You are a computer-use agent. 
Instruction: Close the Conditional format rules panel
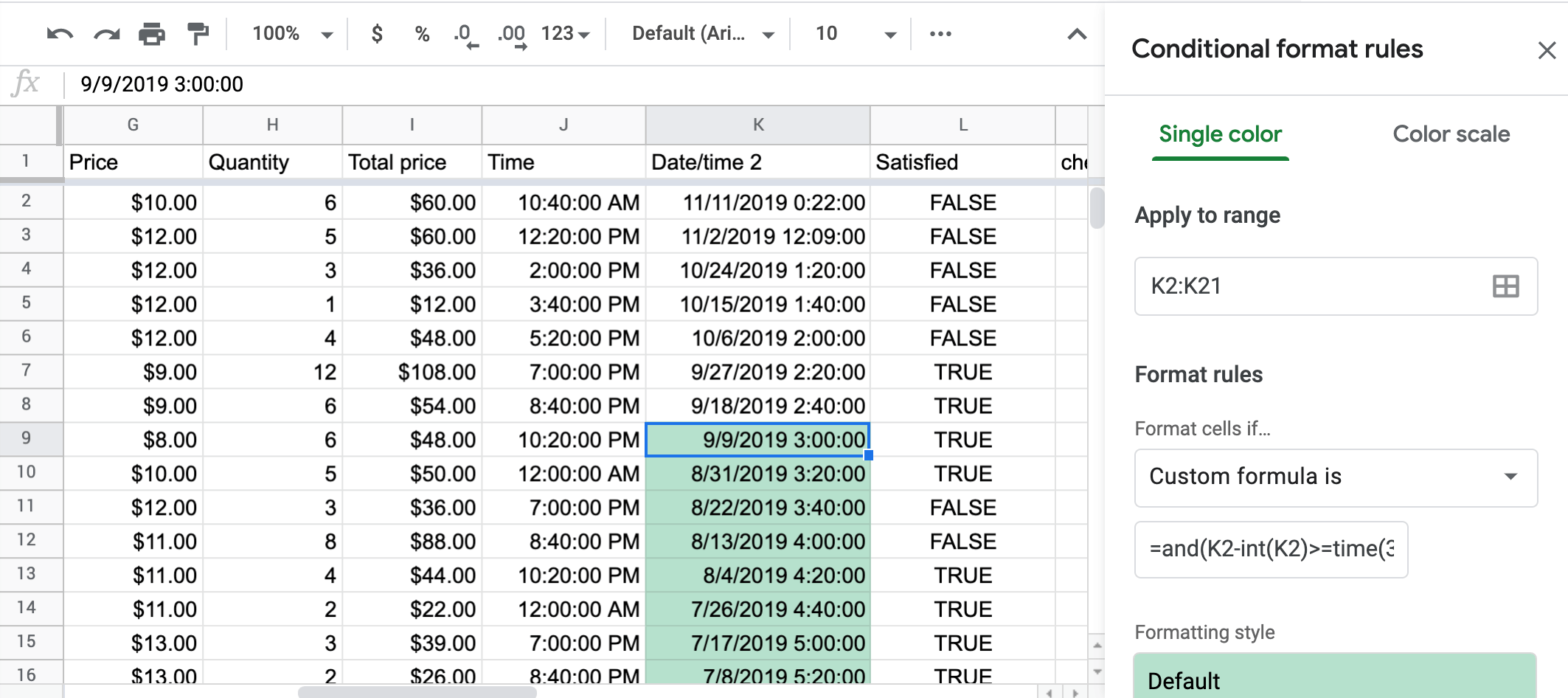[1547, 49]
